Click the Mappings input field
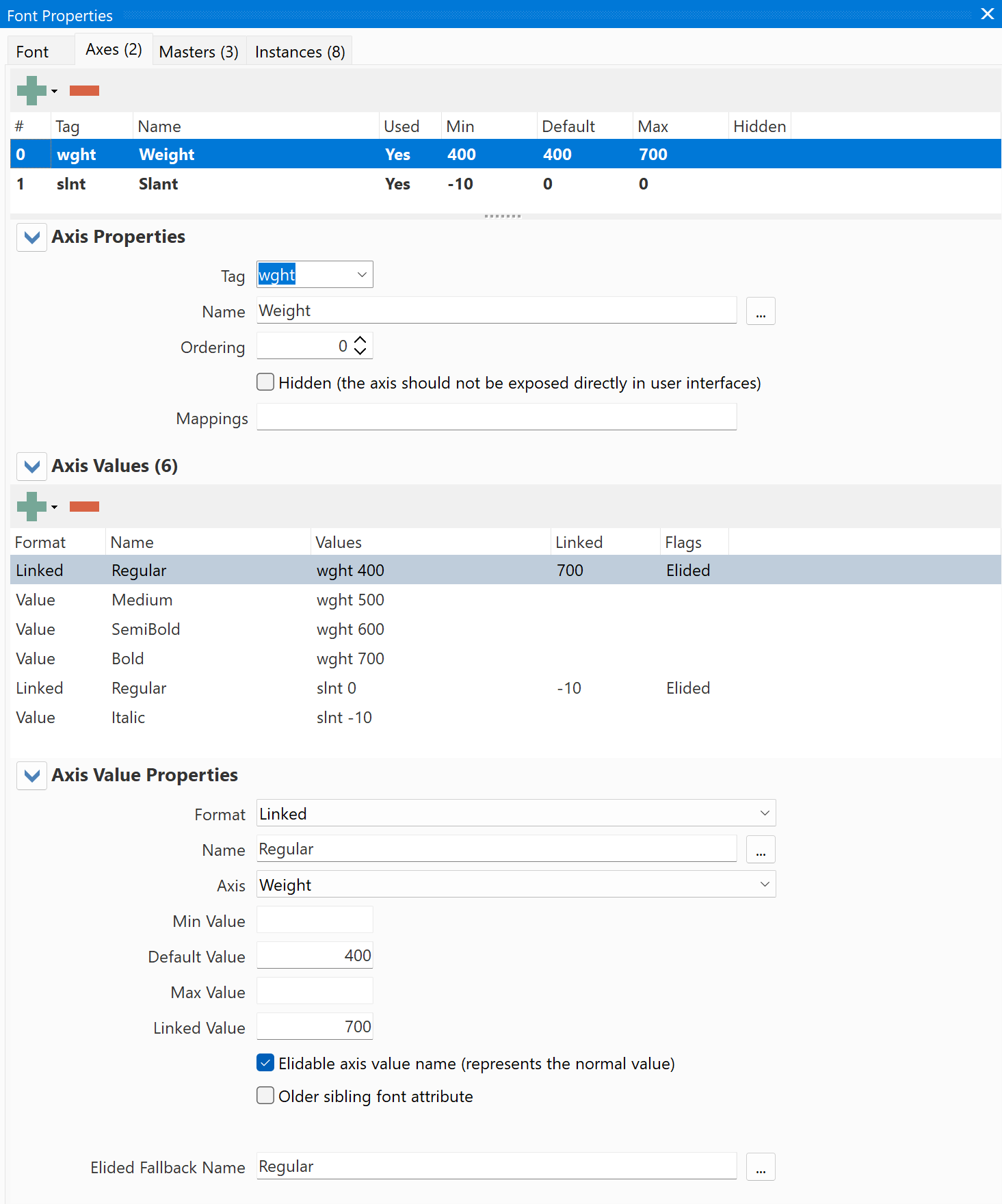The height and width of the screenshot is (1204, 1002). coord(497,417)
